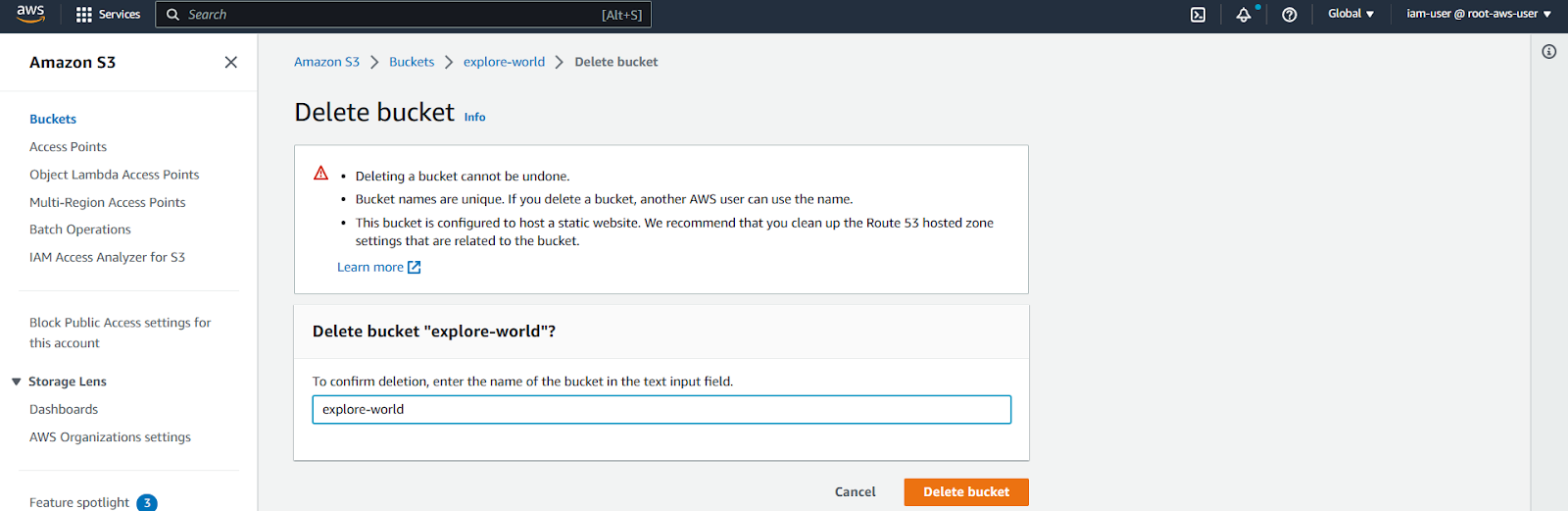
Task: Open the info panel icon on right edge
Action: coord(1549,52)
